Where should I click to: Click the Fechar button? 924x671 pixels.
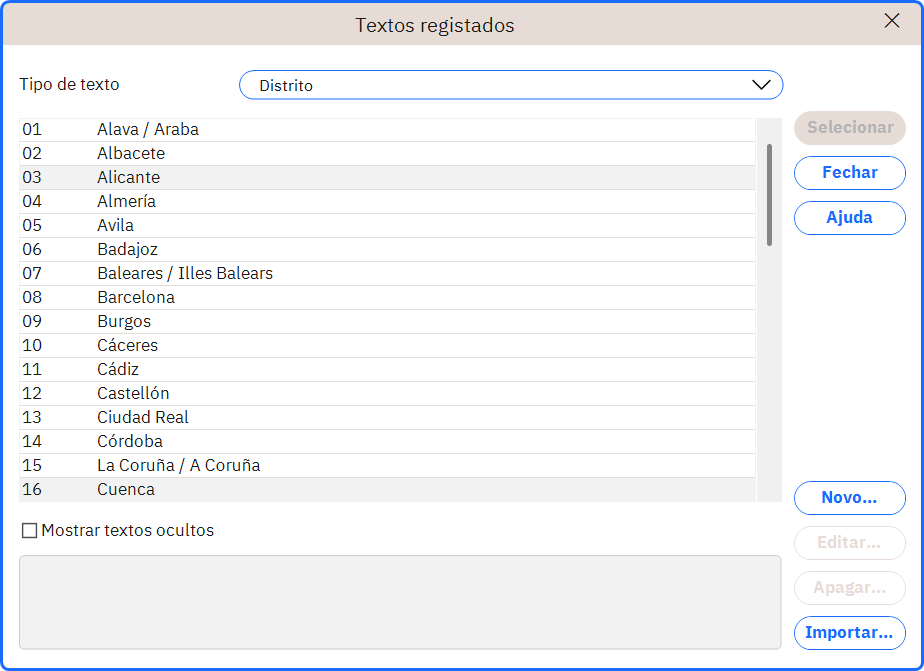(x=849, y=173)
